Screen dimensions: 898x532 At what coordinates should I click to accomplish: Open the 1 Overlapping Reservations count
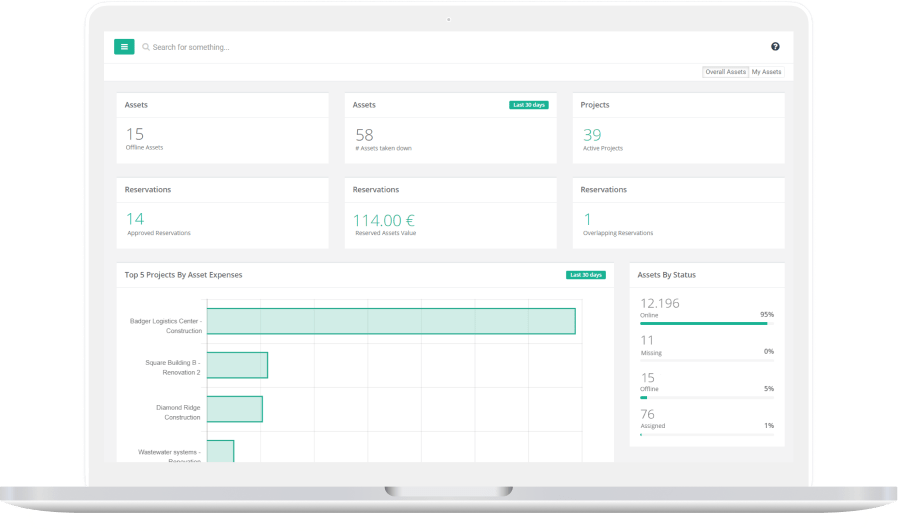588,219
